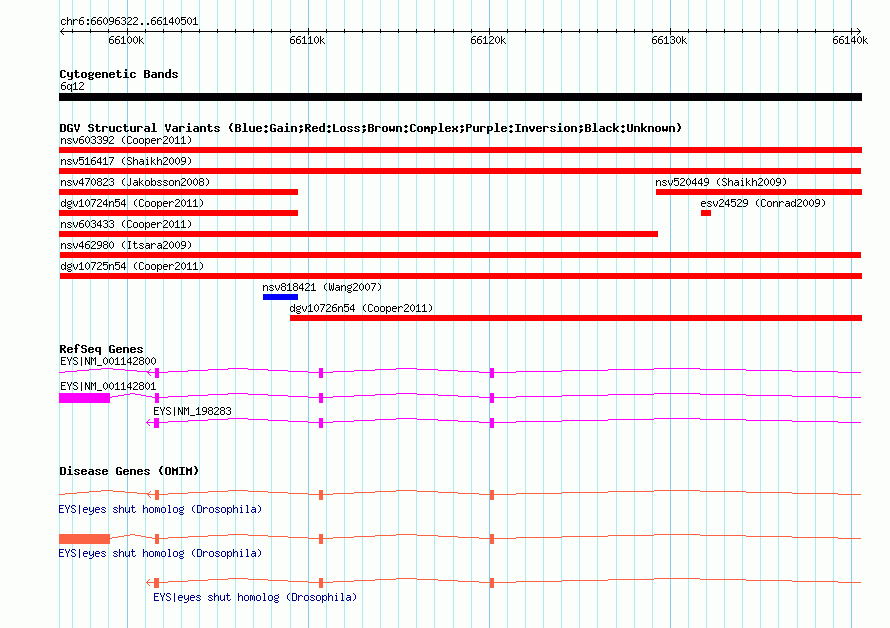The height and width of the screenshot is (628, 890).
Task: Select the dgv10724n54 (Cooper2011) red bar
Action: (x=178, y=213)
